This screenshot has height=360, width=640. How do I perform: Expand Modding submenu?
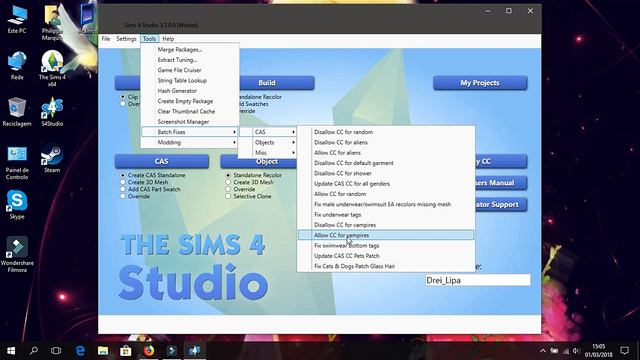click(190, 142)
